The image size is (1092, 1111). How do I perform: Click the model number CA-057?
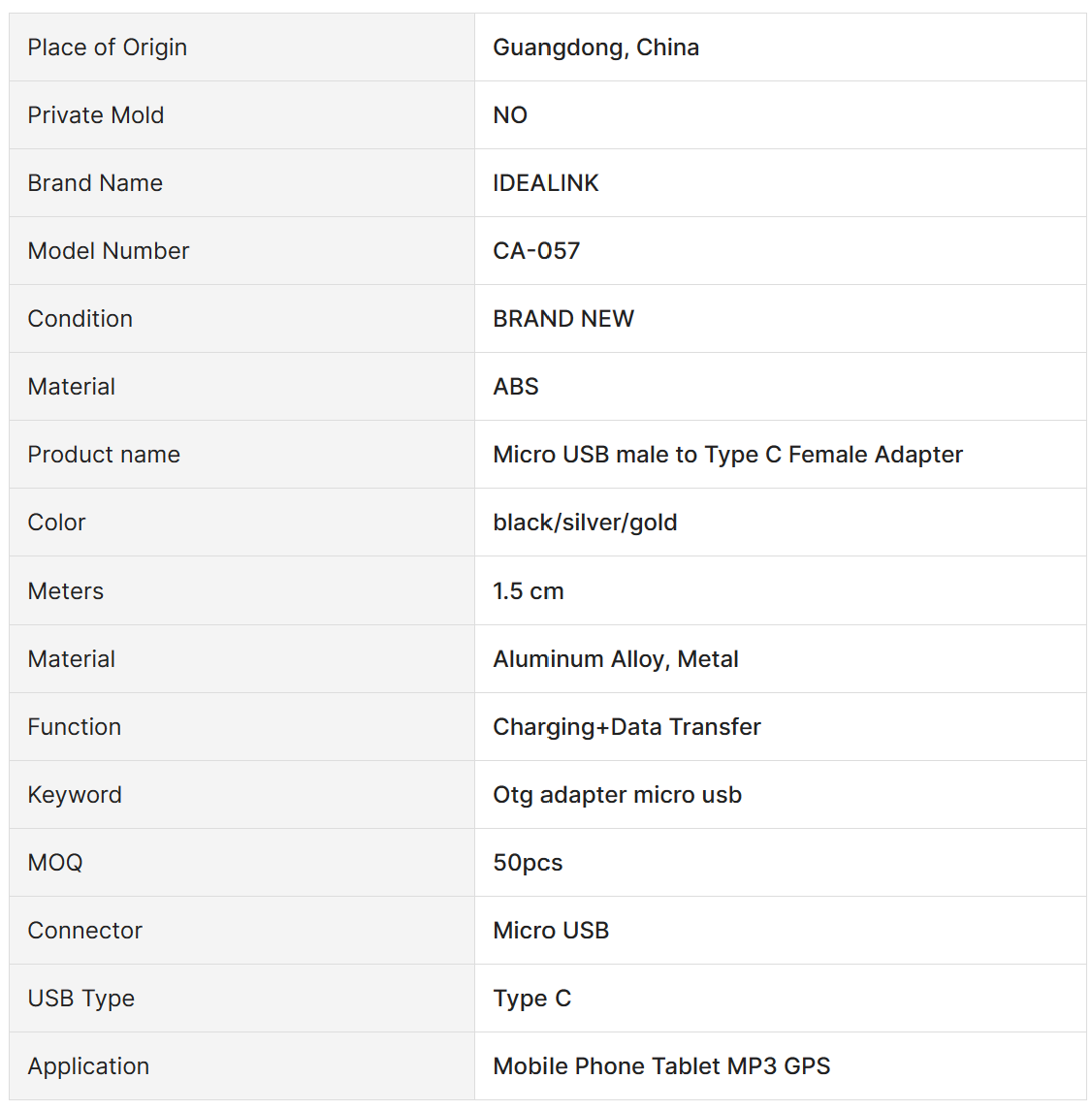click(x=535, y=251)
